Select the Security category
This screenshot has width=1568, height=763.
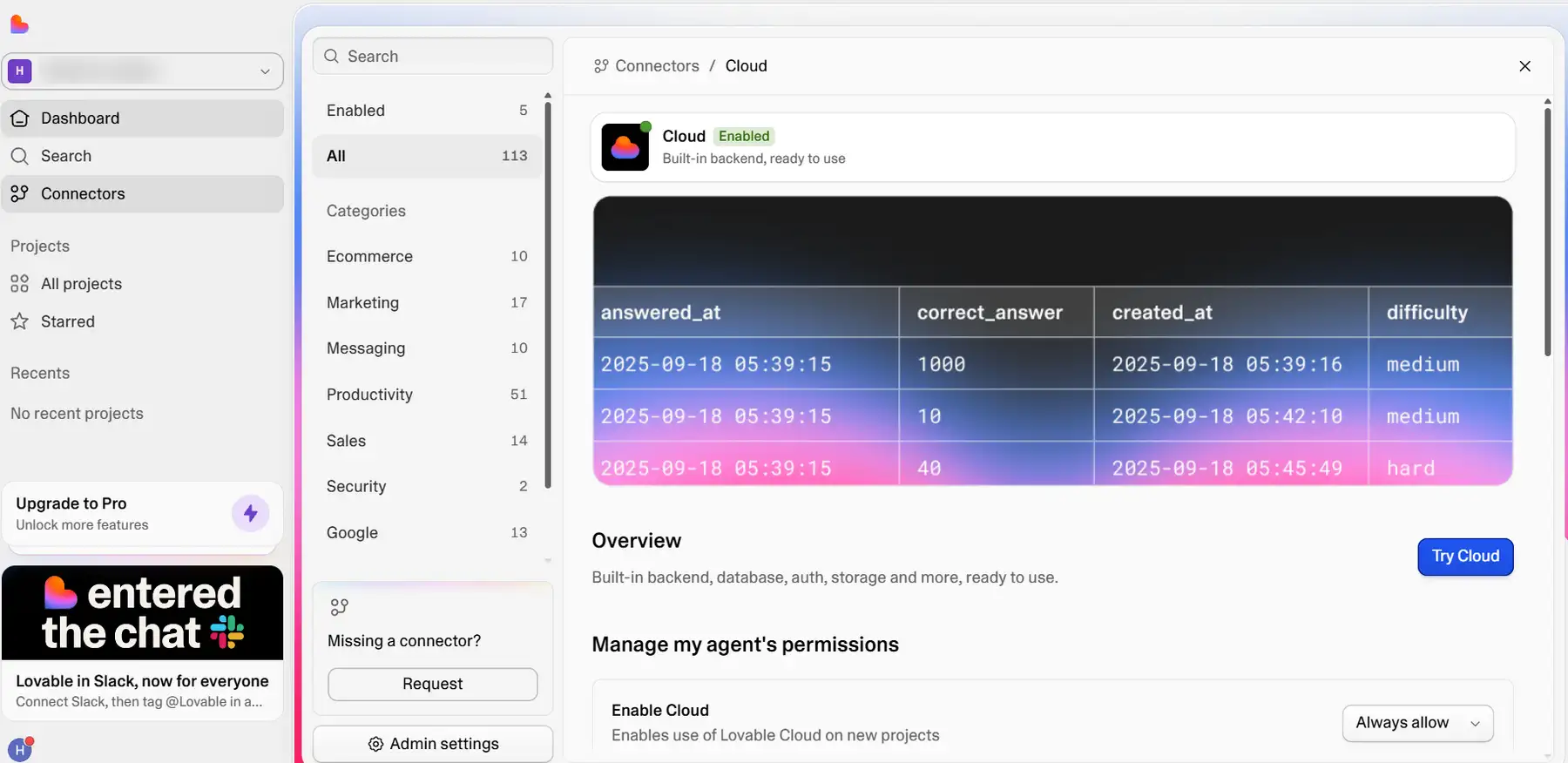tap(427, 486)
